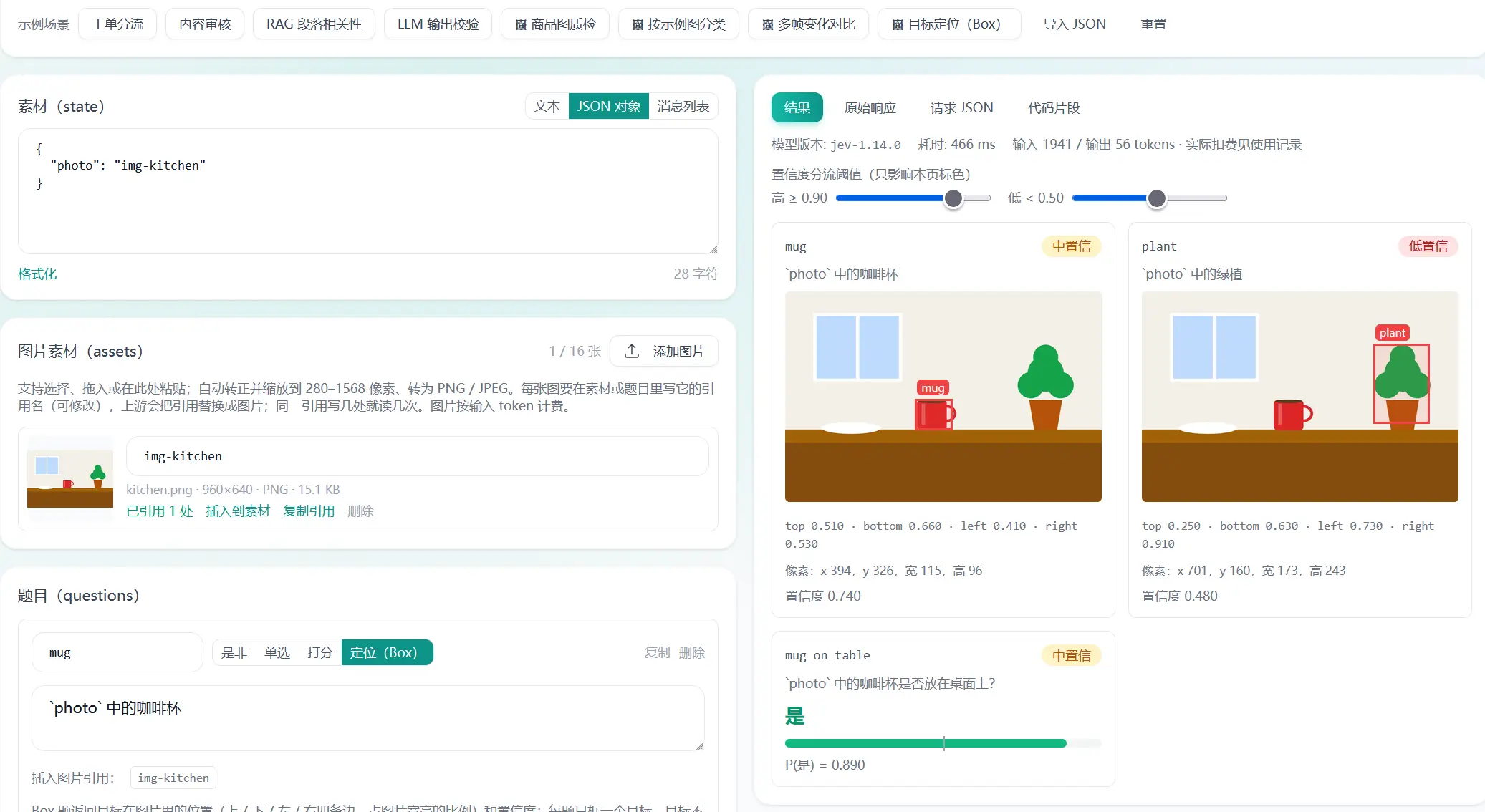The width and height of the screenshot is (1485, 812).
Task: Click the 添加图片 button
Action: (x=664, y=351)
